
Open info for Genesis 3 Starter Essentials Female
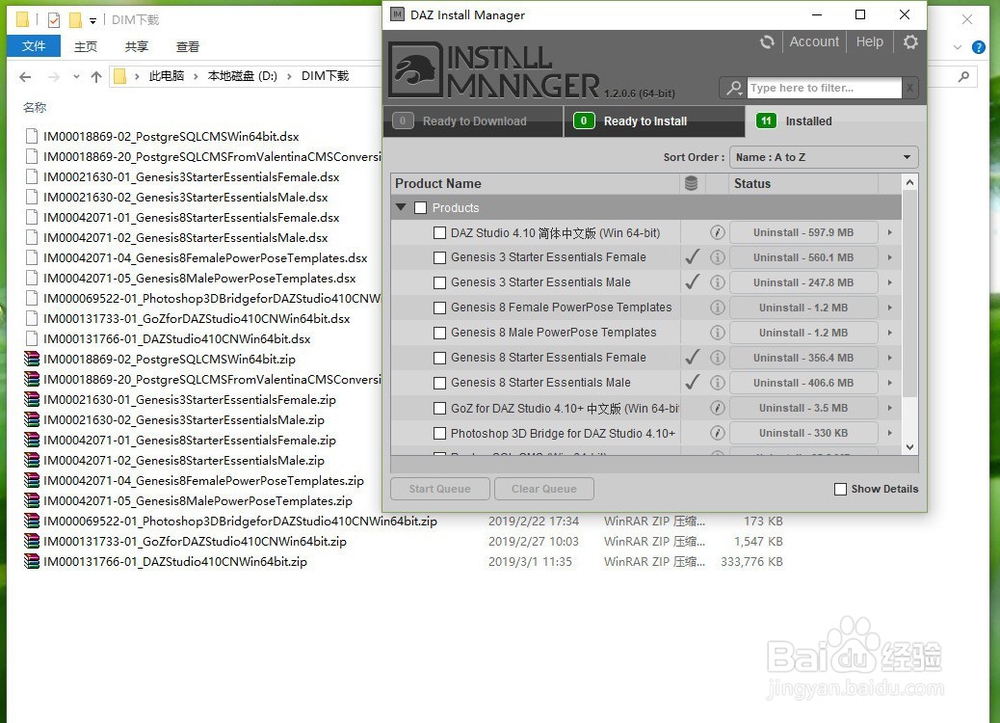[x=717, y=258]
